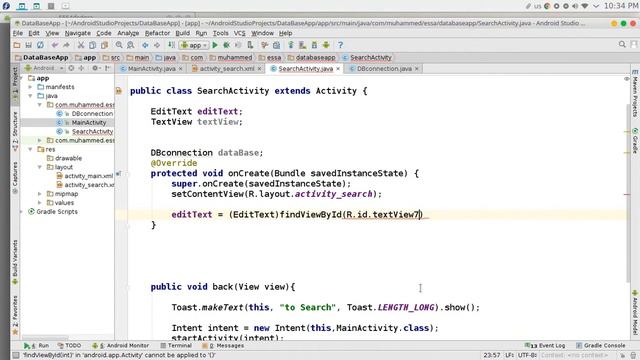The width and height of the screenshot is (640, 360).
Task: Click the Cut scissors icon
Action: tap(81, 45)
